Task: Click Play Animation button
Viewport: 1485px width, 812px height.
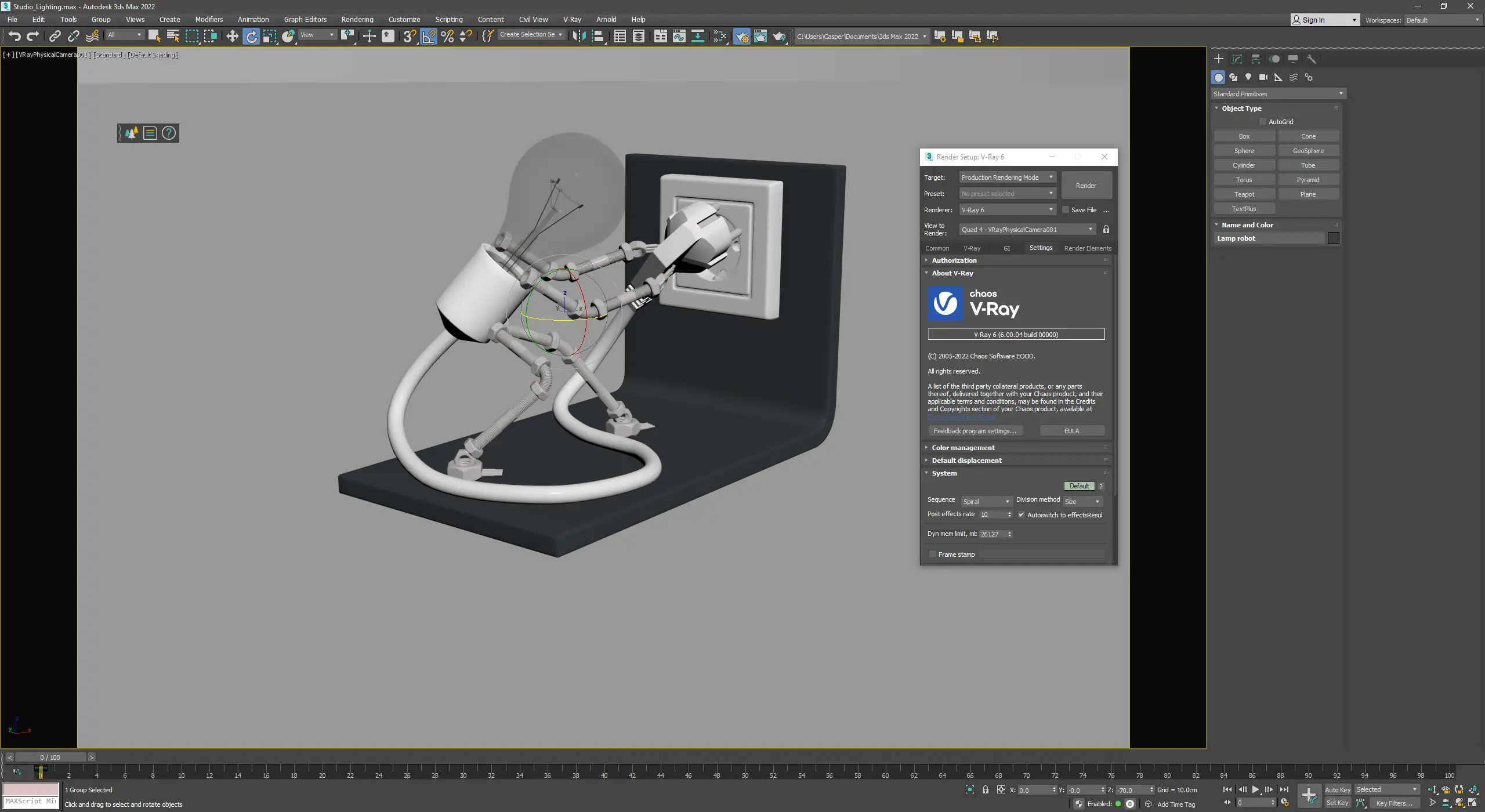Action: point(1256,789)
